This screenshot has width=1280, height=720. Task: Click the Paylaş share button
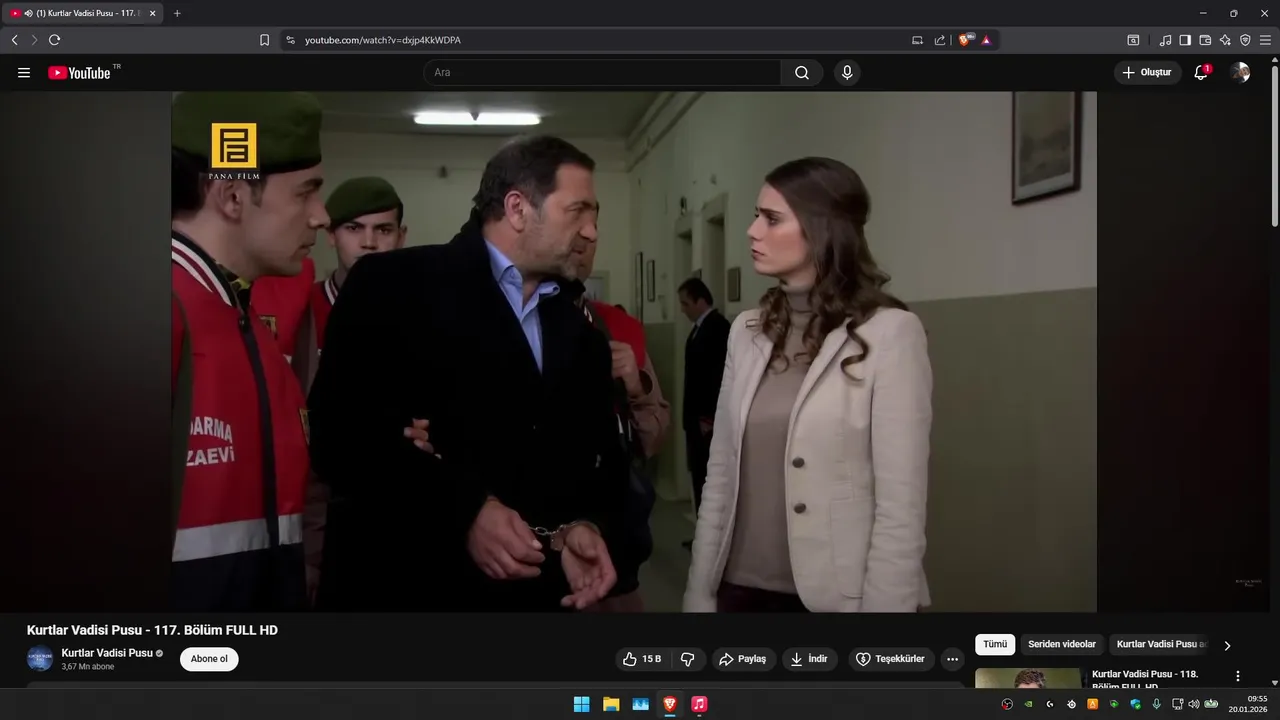click(743, 659)
